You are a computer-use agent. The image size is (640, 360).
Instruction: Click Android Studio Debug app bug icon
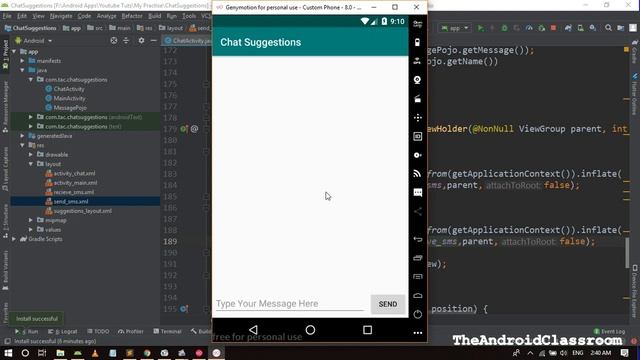click(504, 28)
